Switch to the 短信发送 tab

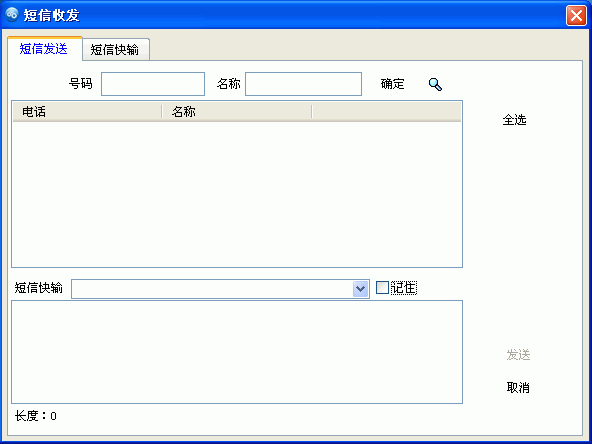44,49
